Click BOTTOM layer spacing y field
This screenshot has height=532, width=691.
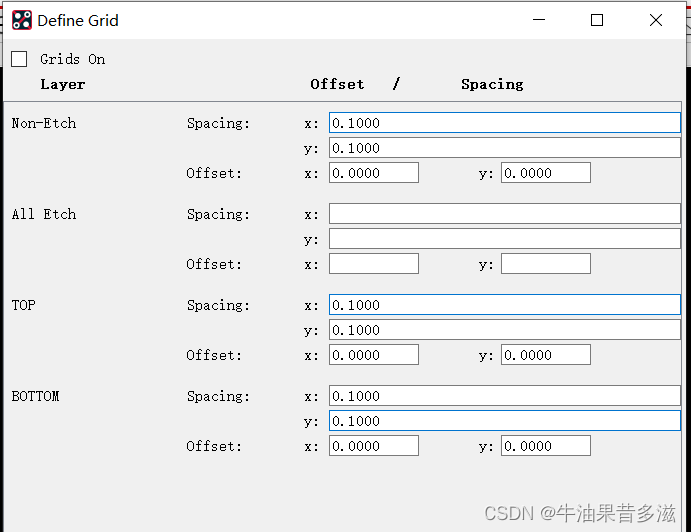pos(504,421)
